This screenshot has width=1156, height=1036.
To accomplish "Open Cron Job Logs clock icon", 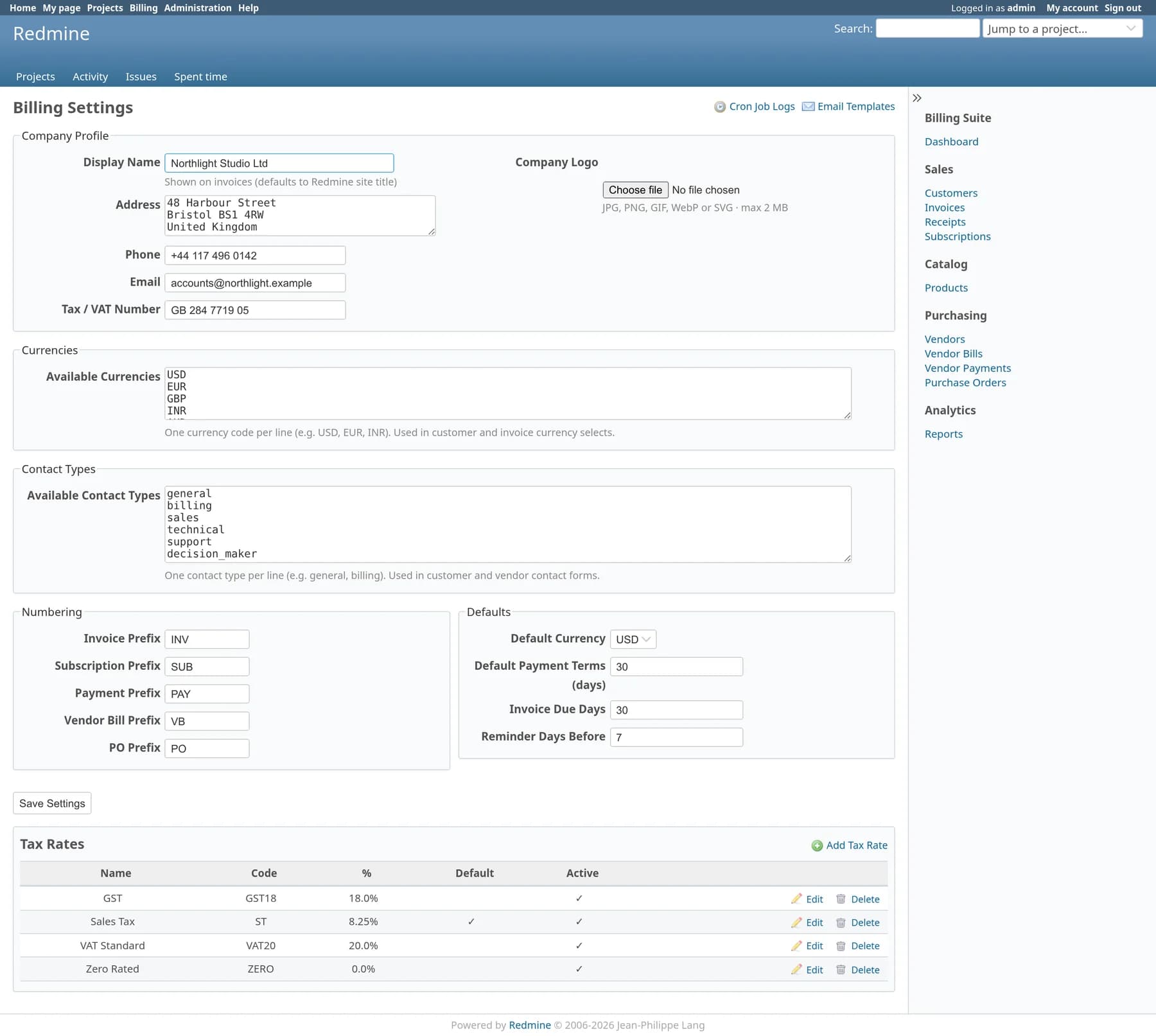I will tap(720, 107).
